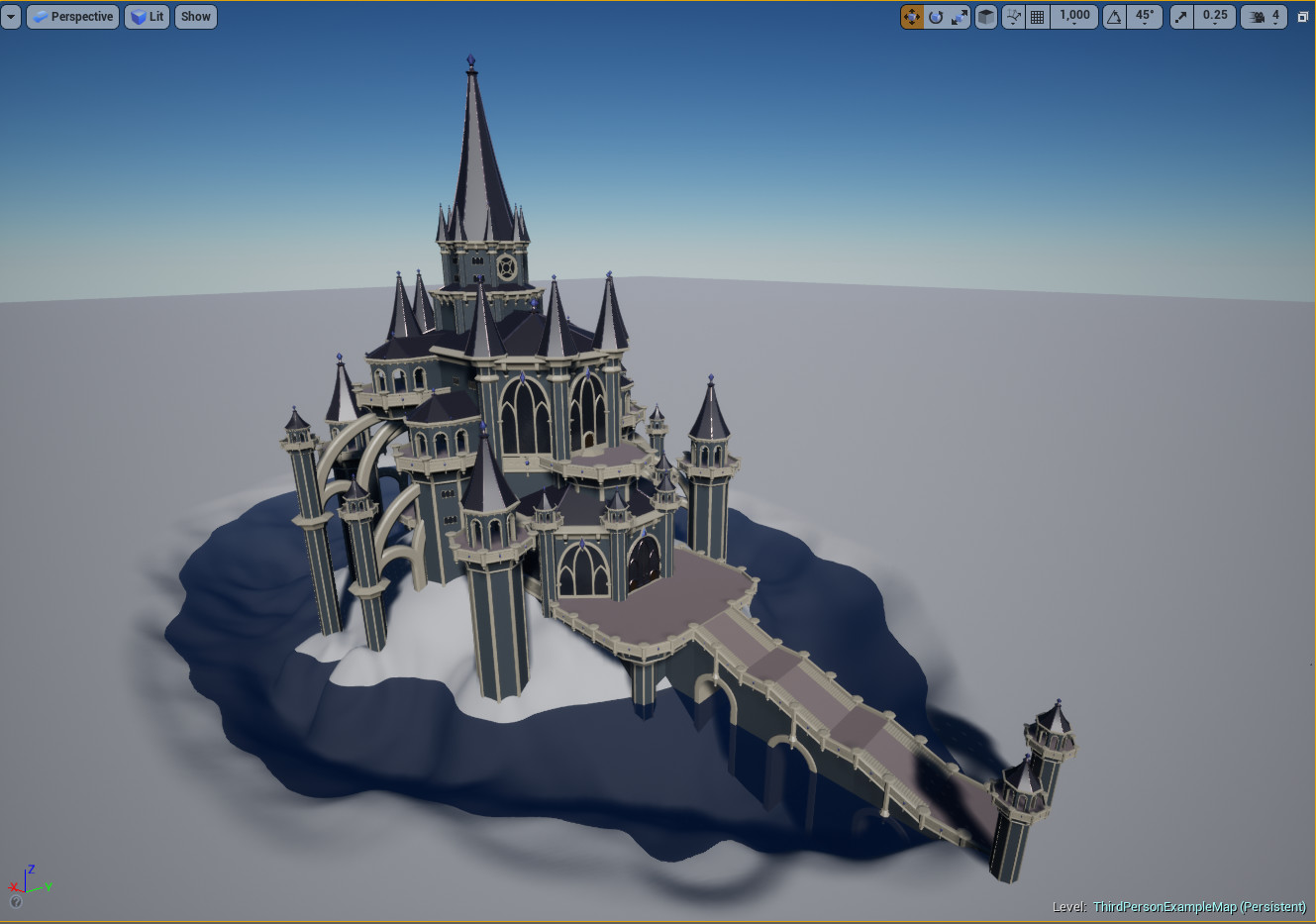
Task: Toggle rotation snapping with the angle icon
Action: pos(1114,16)
